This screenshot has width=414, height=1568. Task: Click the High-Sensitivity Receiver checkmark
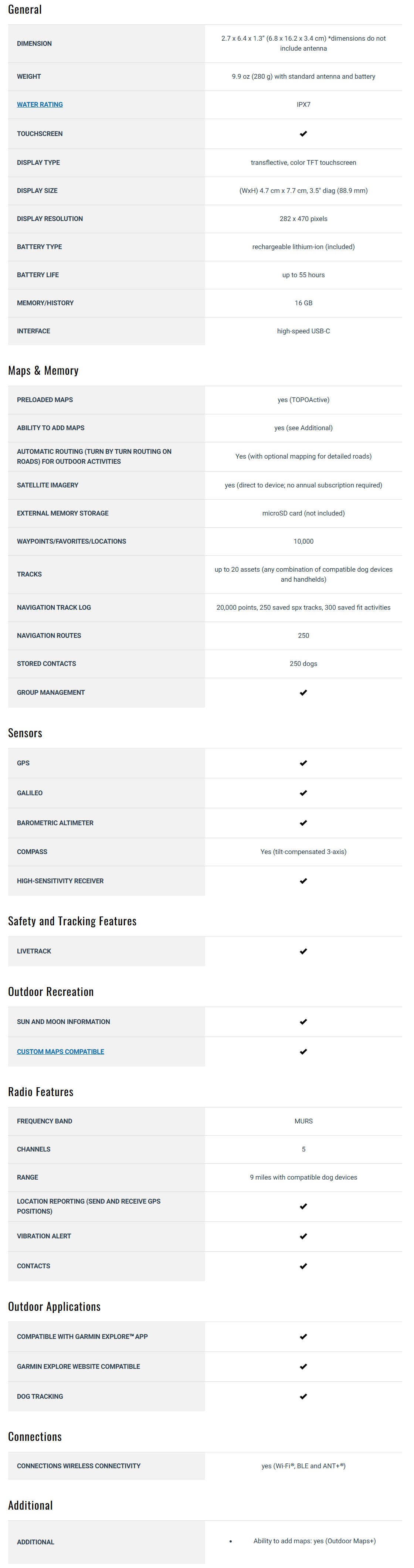coord(303,881)
